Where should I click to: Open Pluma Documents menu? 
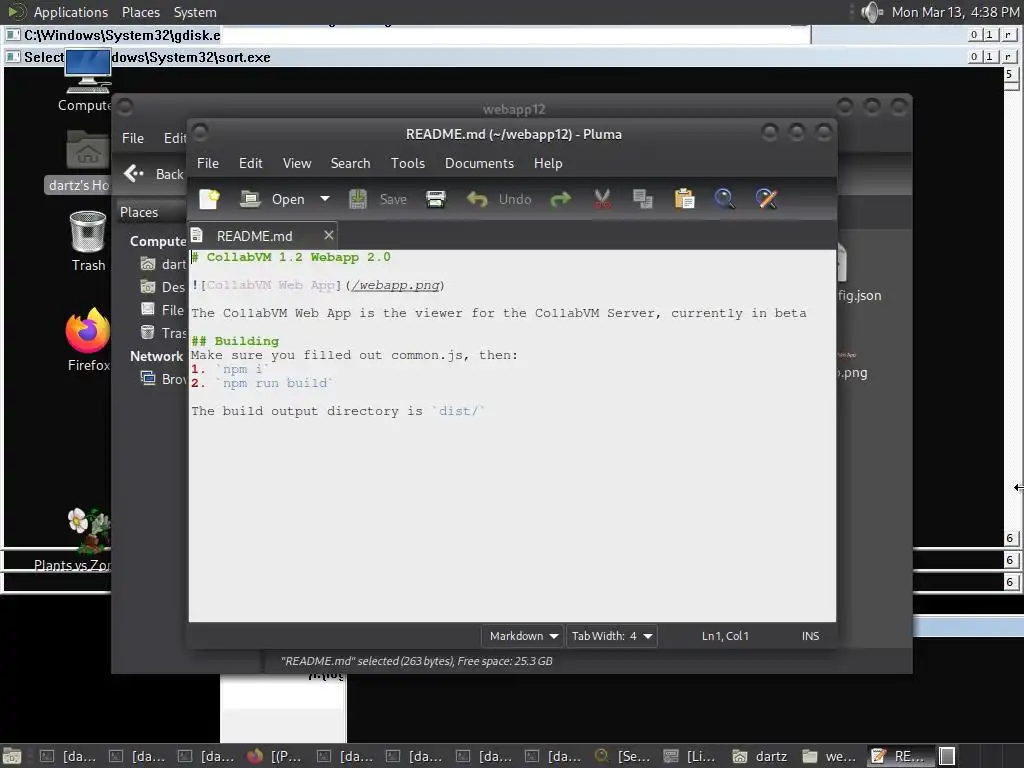479,163
